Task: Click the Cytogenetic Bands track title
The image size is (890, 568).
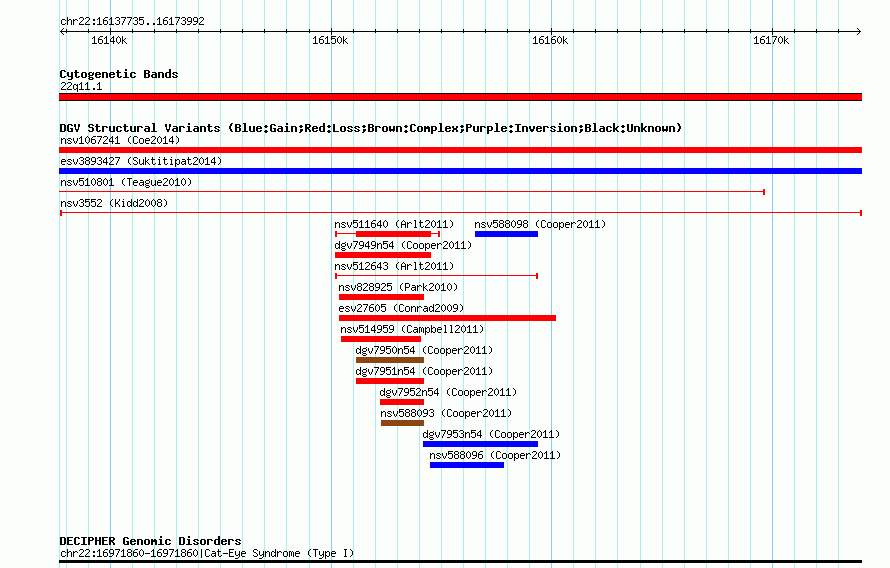Action: point(119,74)
